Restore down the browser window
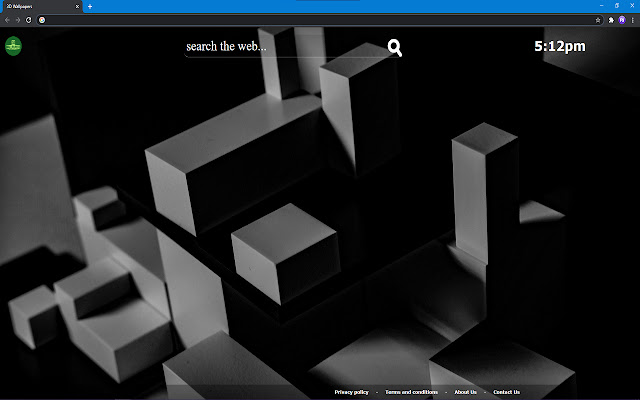 pos(617,5)
